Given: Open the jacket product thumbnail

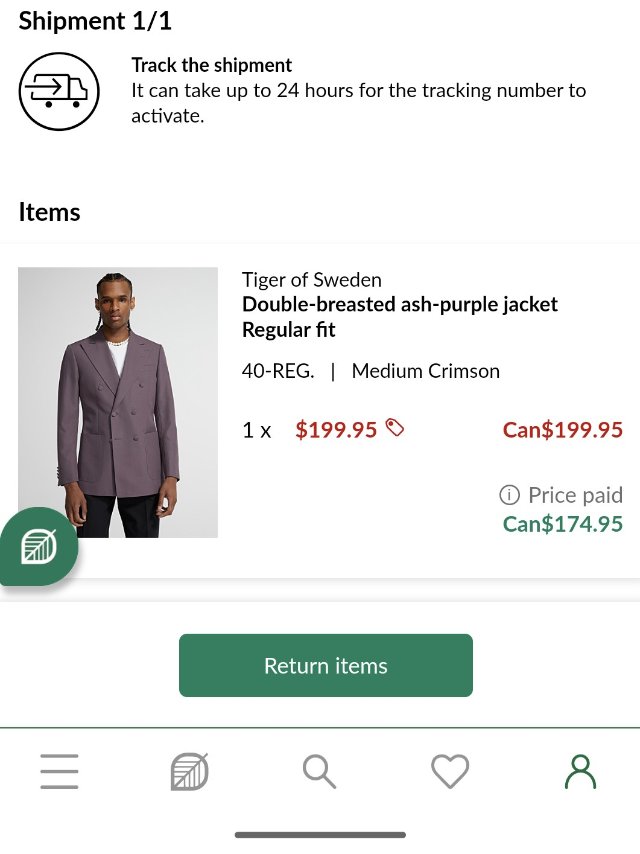Looking at the screenshot, I should 118,402.
